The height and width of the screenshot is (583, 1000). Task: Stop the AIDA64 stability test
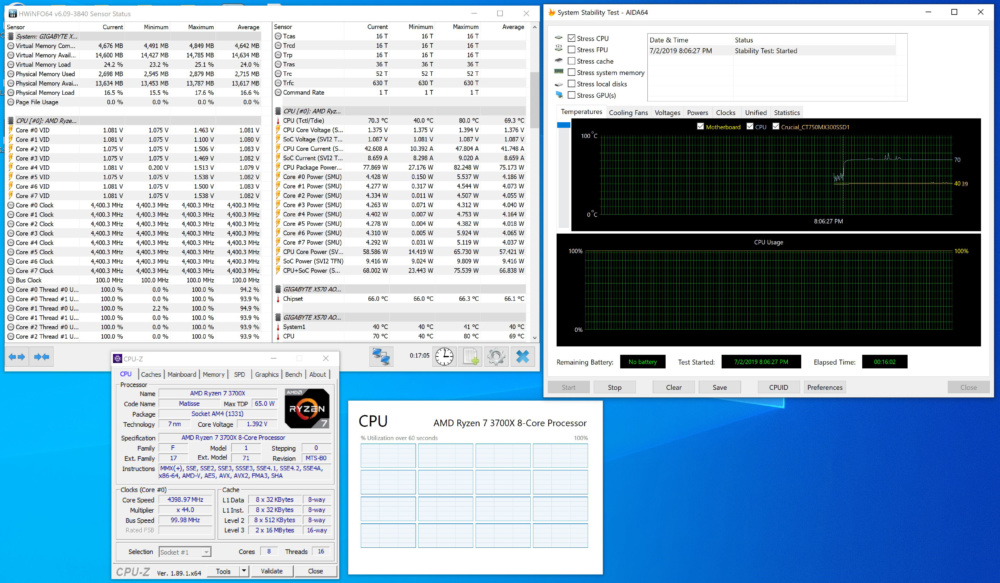[614, 387]
